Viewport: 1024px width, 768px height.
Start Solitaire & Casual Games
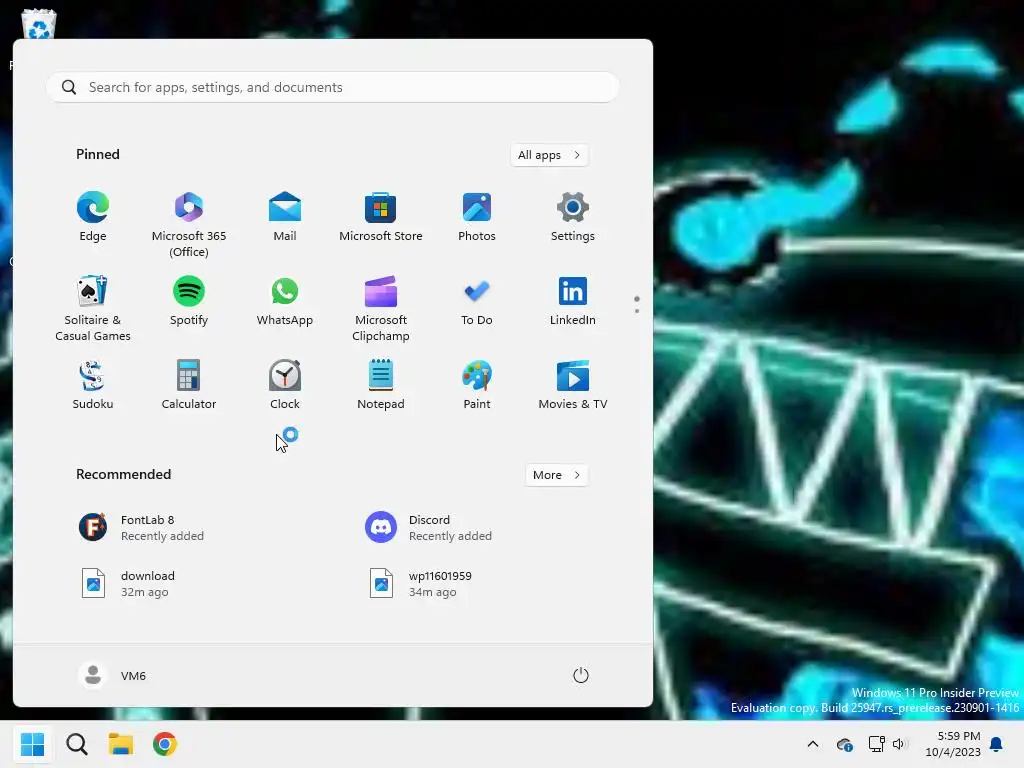pos(93,308)
